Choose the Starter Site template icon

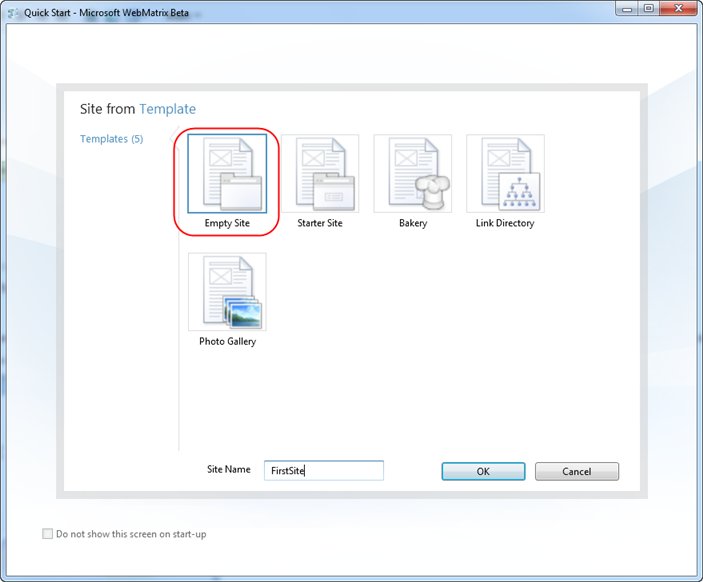320,173
